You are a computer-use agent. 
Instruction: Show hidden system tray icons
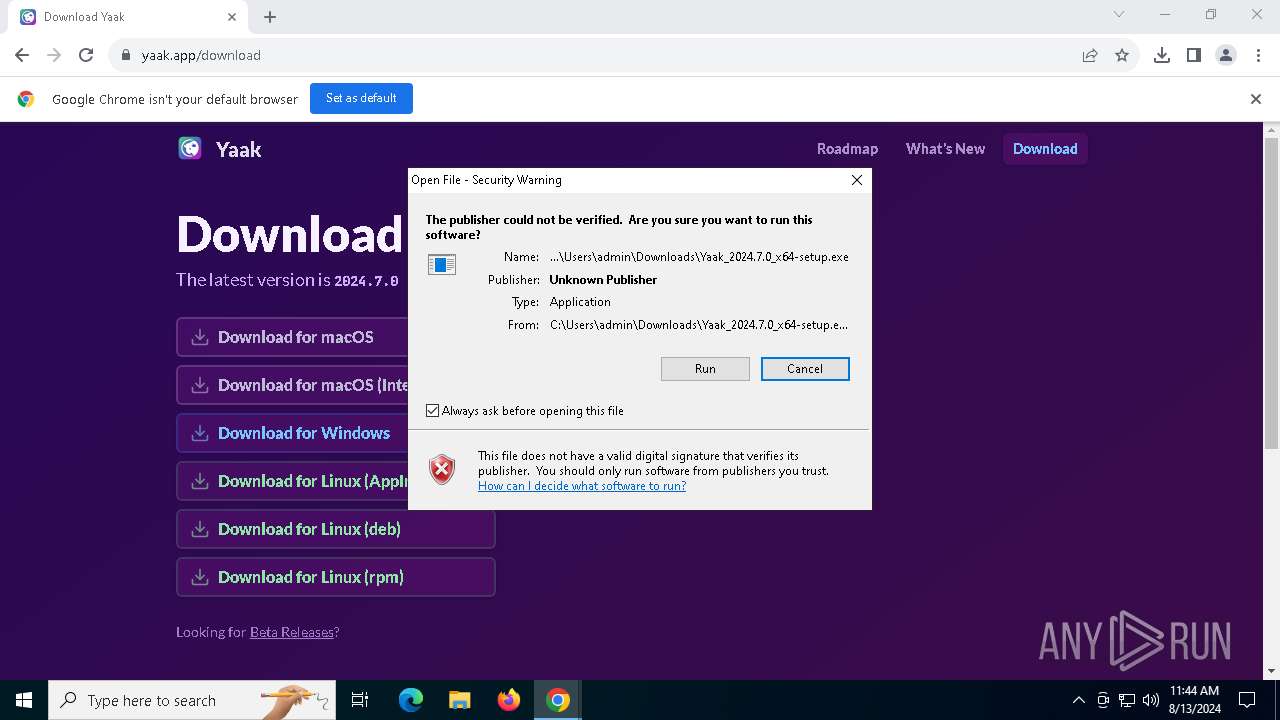(1078, 700)
